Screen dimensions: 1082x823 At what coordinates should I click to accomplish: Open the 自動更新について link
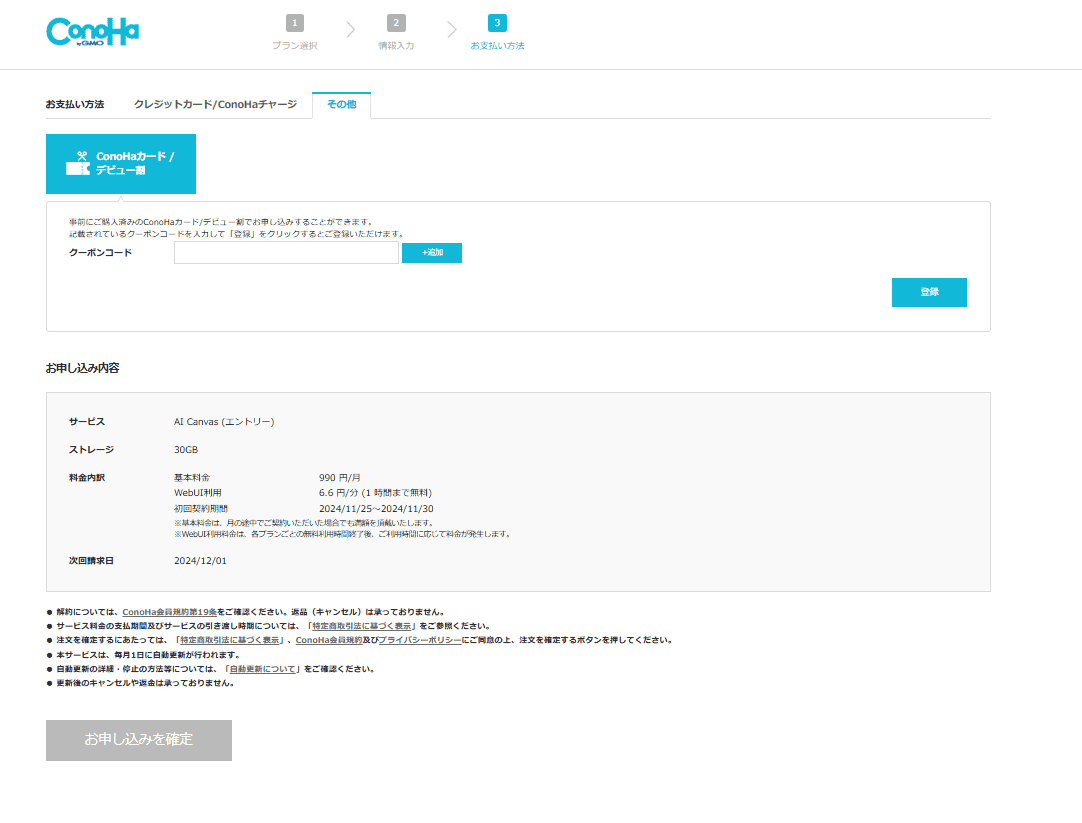[263, 669]
